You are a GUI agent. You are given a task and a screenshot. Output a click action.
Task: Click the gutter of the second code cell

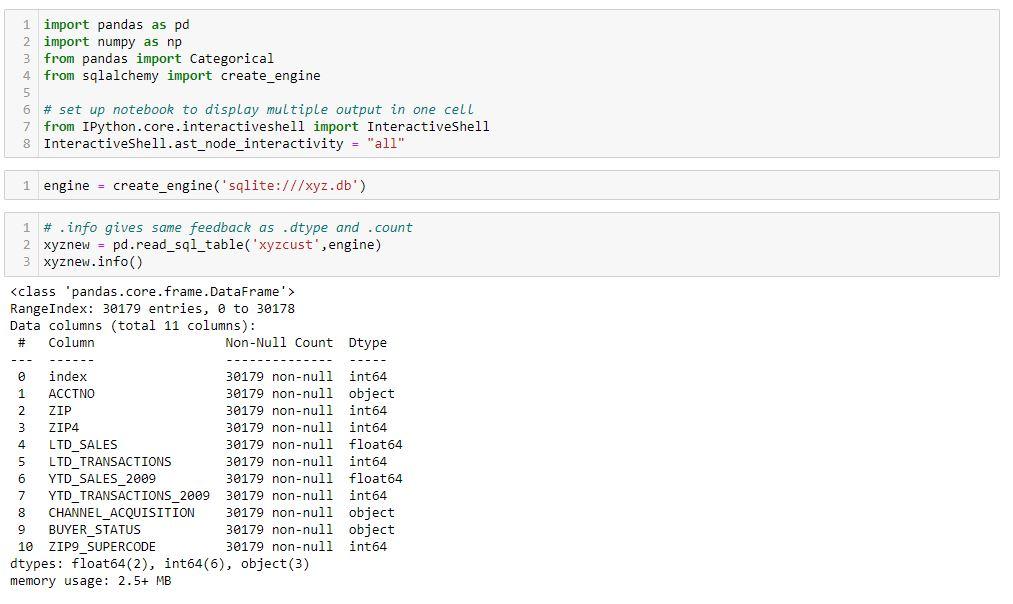[24, 185]
